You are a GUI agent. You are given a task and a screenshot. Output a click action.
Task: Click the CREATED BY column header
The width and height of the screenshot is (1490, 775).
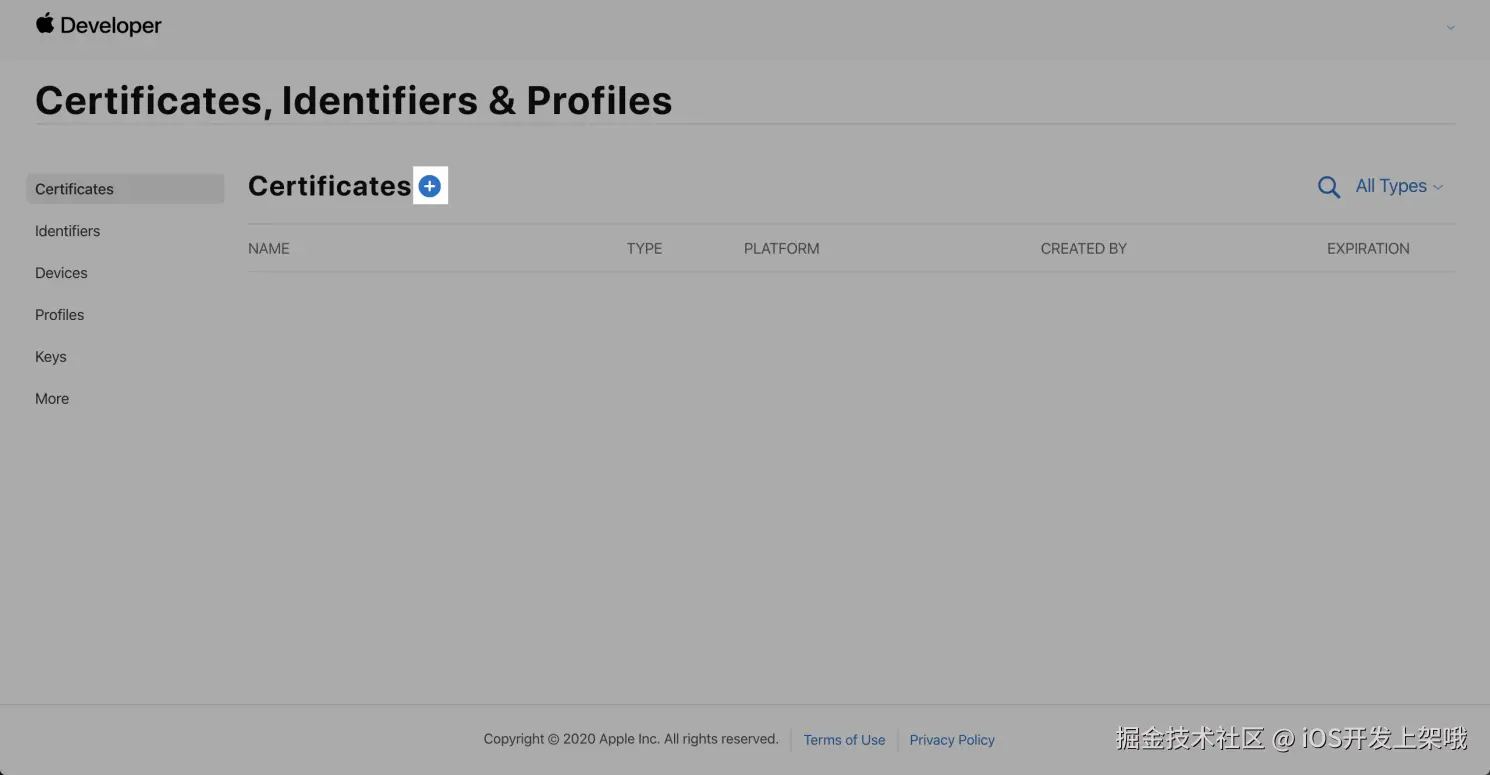tap(1083, 249)
